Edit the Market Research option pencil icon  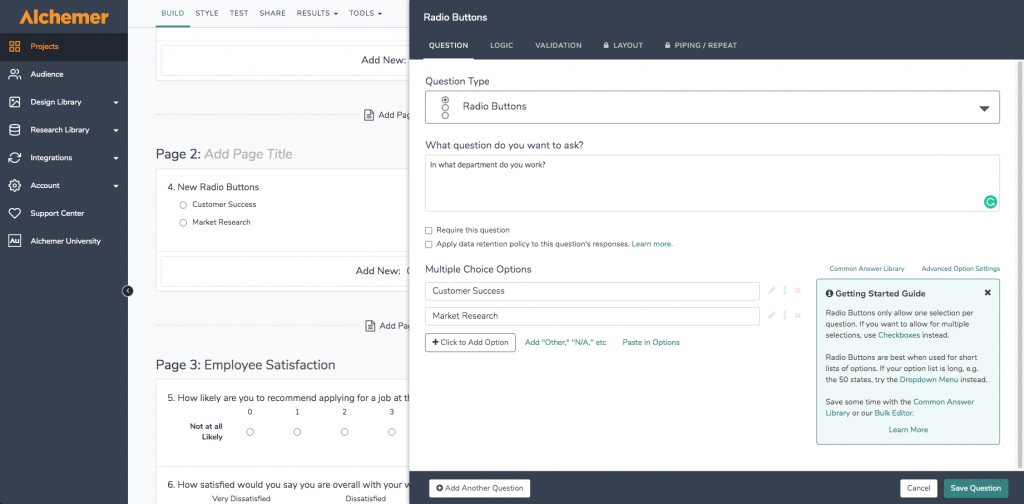(772, 315)
